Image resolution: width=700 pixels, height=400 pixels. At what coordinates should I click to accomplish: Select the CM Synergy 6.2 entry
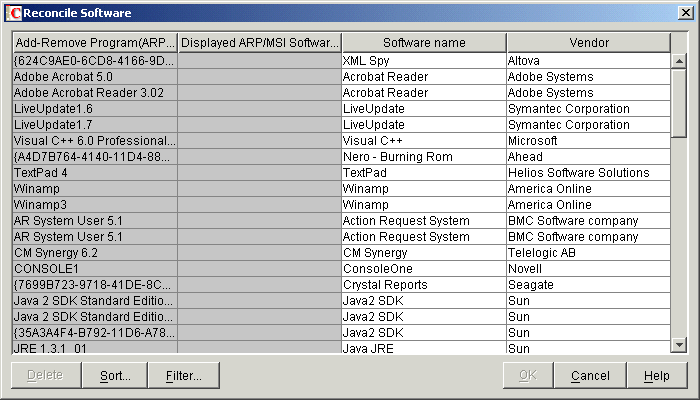pos(95,253)
